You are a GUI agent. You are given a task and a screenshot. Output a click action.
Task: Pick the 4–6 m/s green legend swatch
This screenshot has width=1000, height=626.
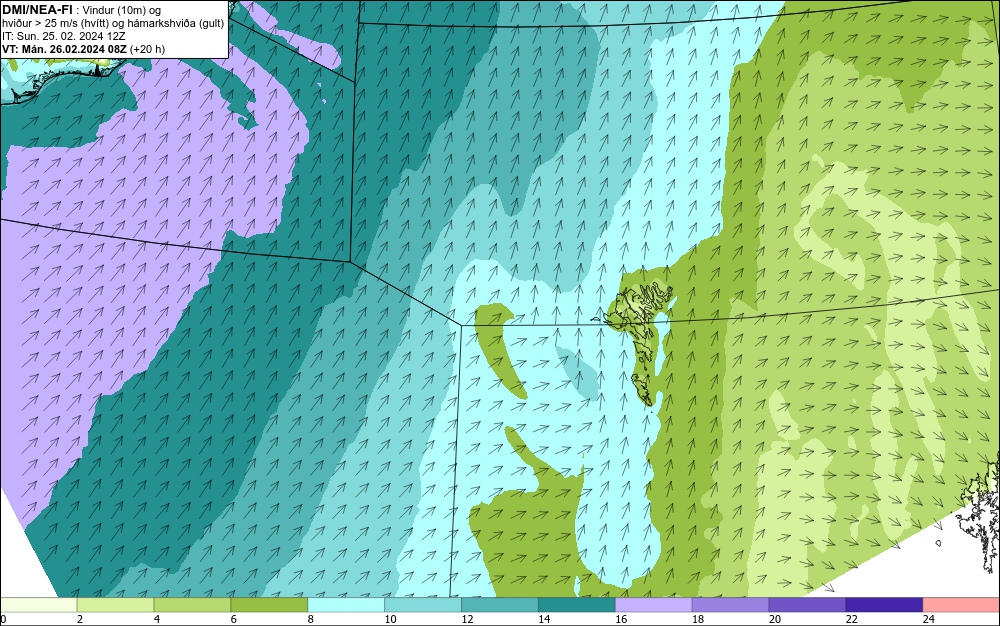tap(192, 605)
